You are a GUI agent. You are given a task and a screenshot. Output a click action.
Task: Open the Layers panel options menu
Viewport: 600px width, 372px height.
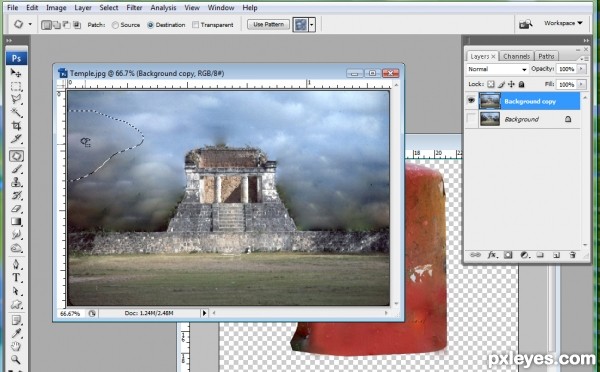[584, 59]
